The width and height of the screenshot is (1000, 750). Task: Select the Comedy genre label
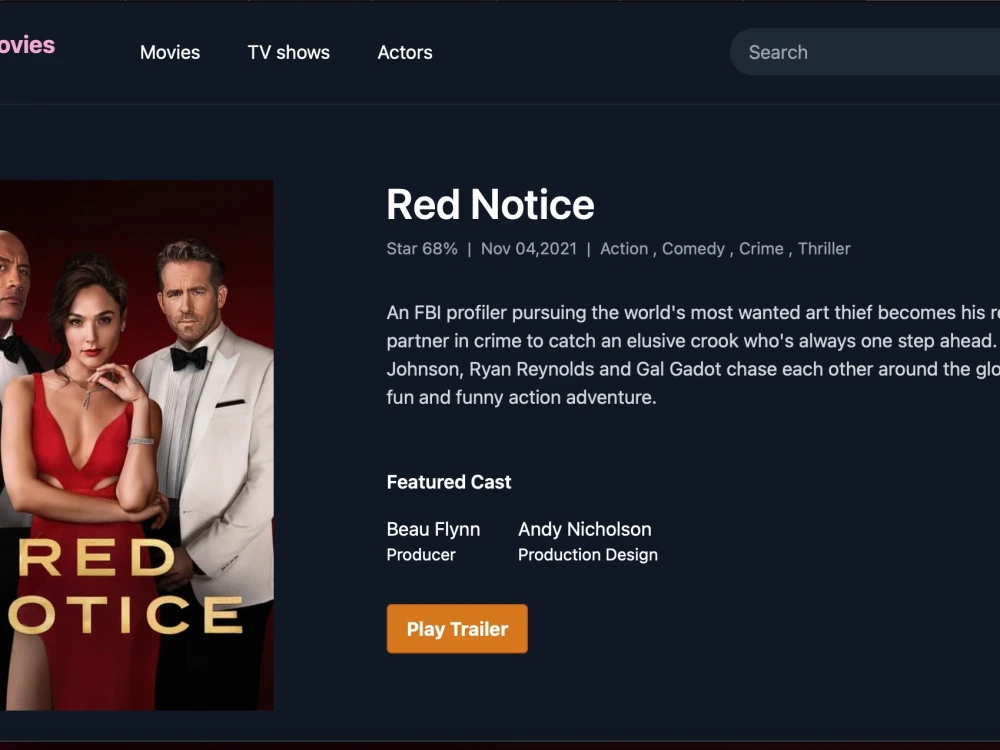pos(693,249)
